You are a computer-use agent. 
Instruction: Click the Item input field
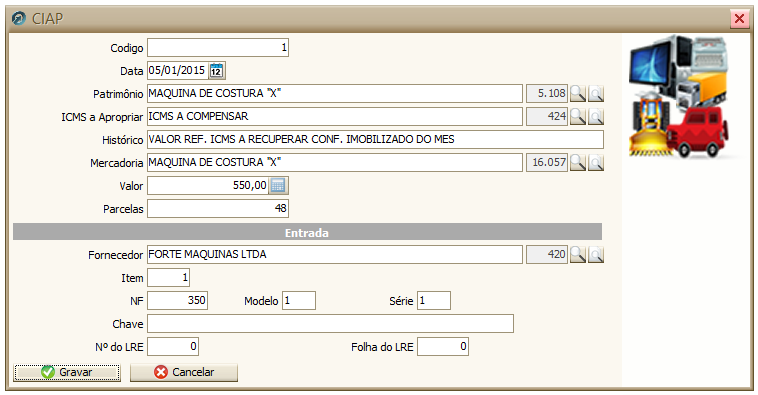[168, 278]
